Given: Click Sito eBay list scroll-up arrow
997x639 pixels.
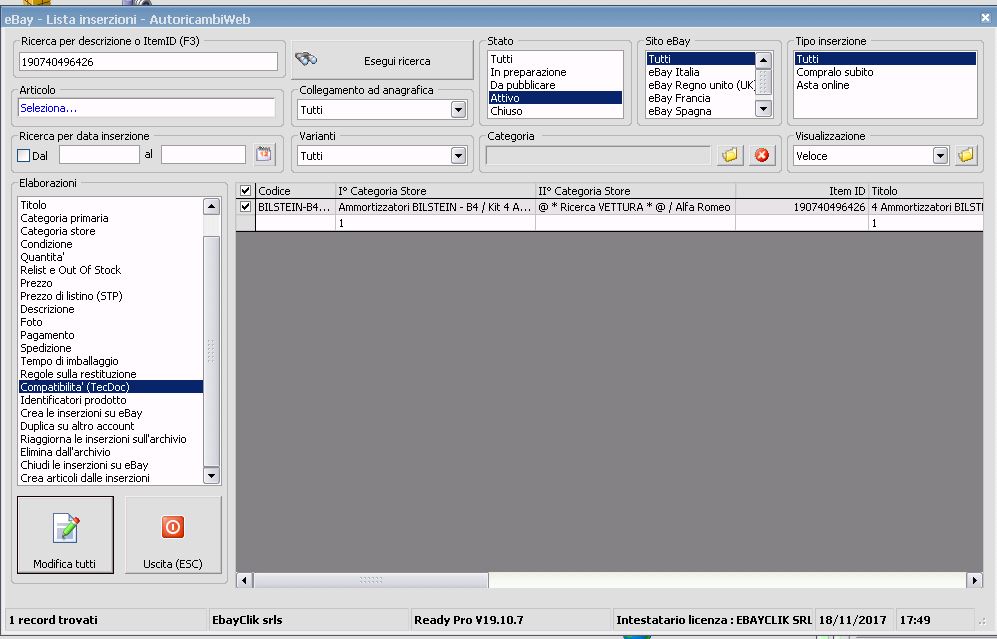Looking at the screenshot, I should click(x=764, y=60).
